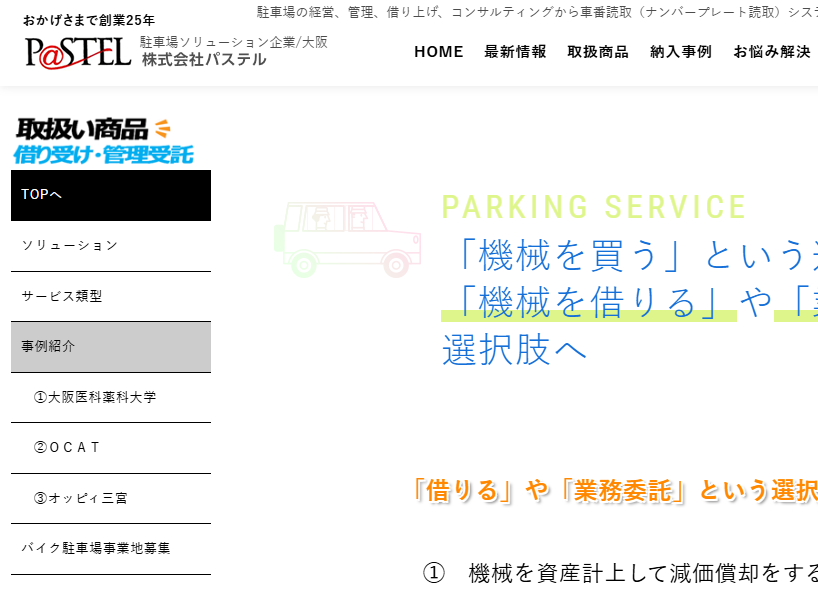Click the PARKING SERVICE heading
Image resolution: width=818 pixels, height=589 pixels.
point(594,207)
